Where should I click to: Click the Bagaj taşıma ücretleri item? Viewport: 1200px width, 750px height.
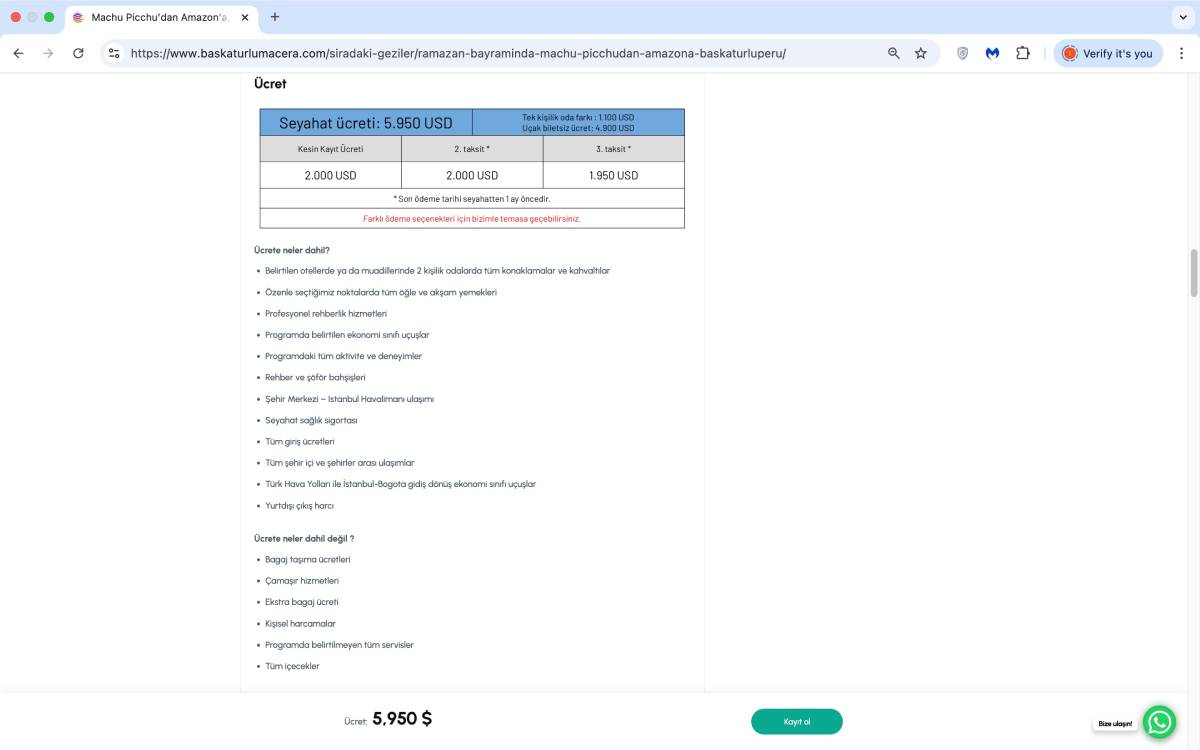(x=308, y=560)
